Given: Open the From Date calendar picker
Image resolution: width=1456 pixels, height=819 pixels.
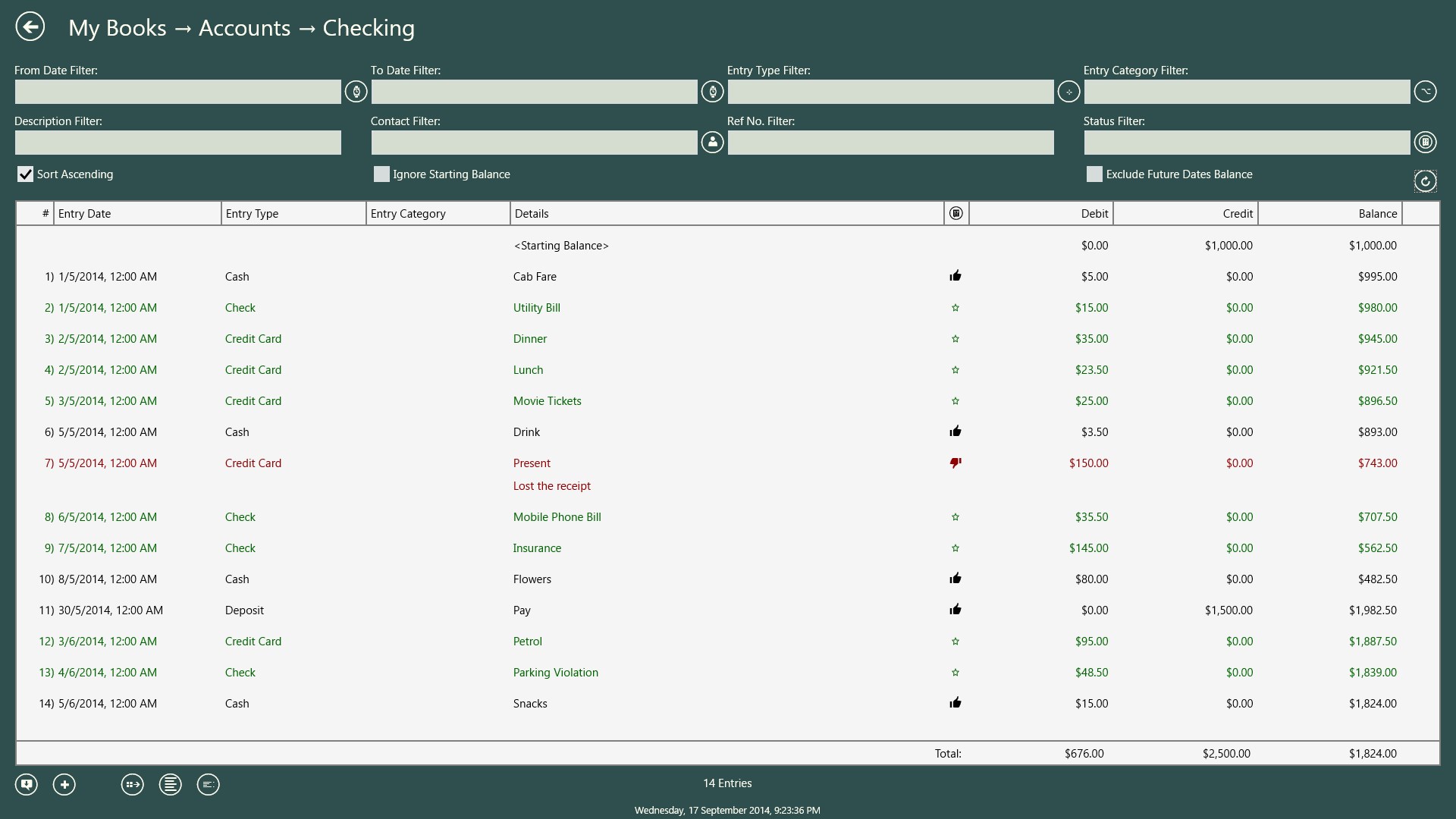Looking at the screenshot, I should [356, 92].
